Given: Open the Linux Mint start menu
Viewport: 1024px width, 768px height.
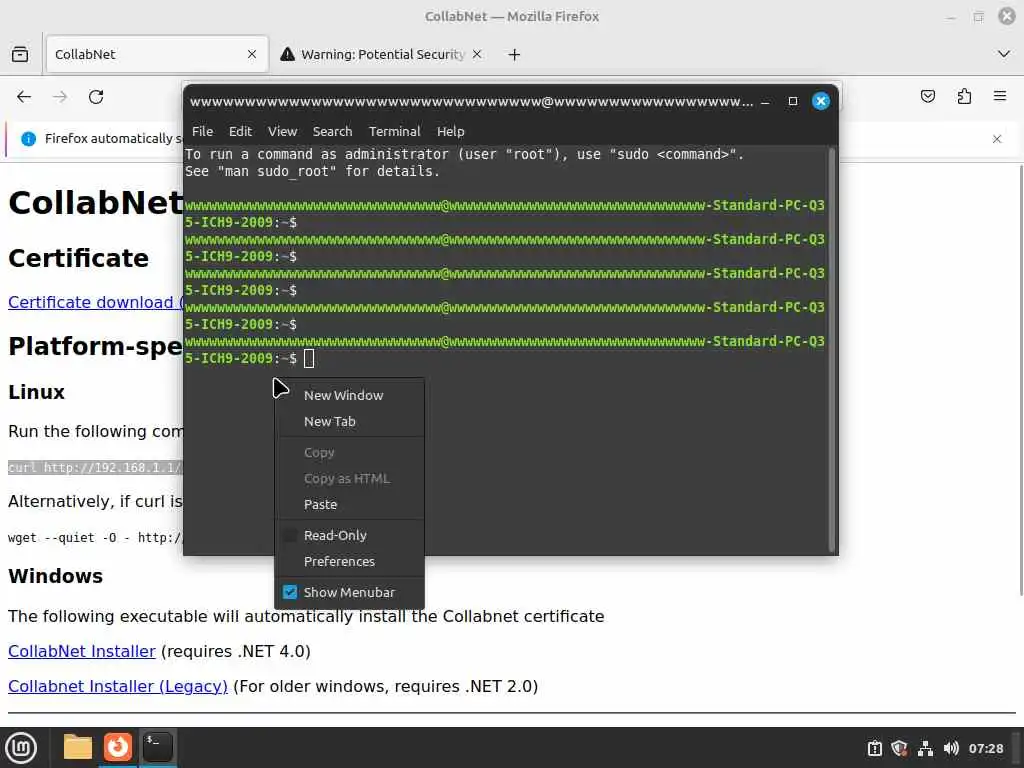Looking at the screenshot, I should point(22,747).
